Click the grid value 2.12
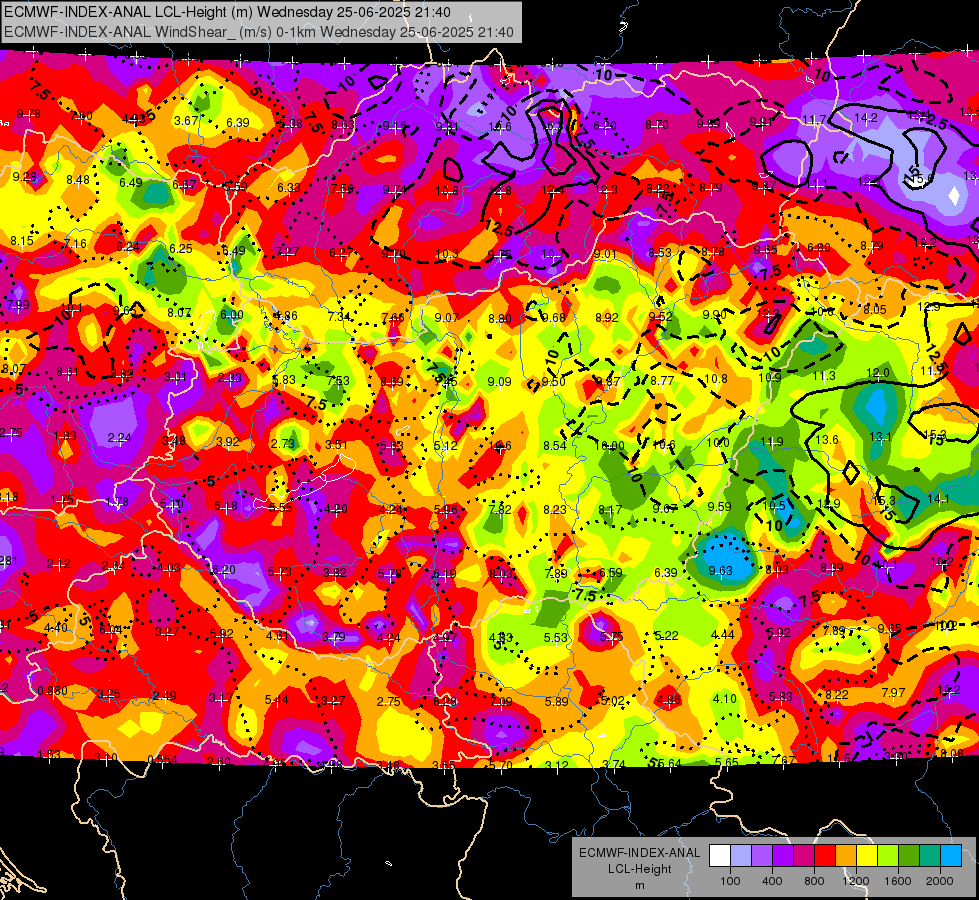Image resolution: width=979 pixels, height=900 pixels. [x=59, y=564]
